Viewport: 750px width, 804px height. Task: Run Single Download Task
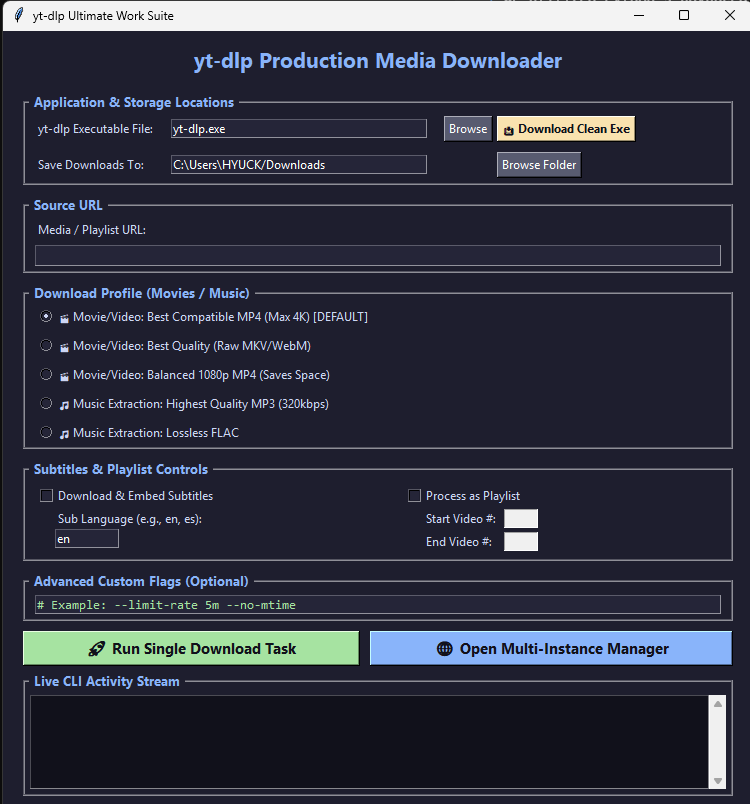tap(191, 648)
